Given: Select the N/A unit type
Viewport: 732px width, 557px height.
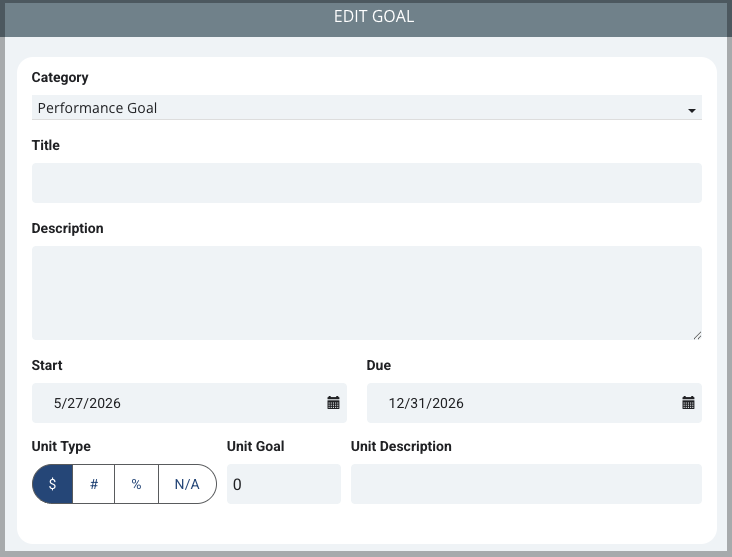Looking at the screenshot, I should pyautogui.click(x=187, y=484).
